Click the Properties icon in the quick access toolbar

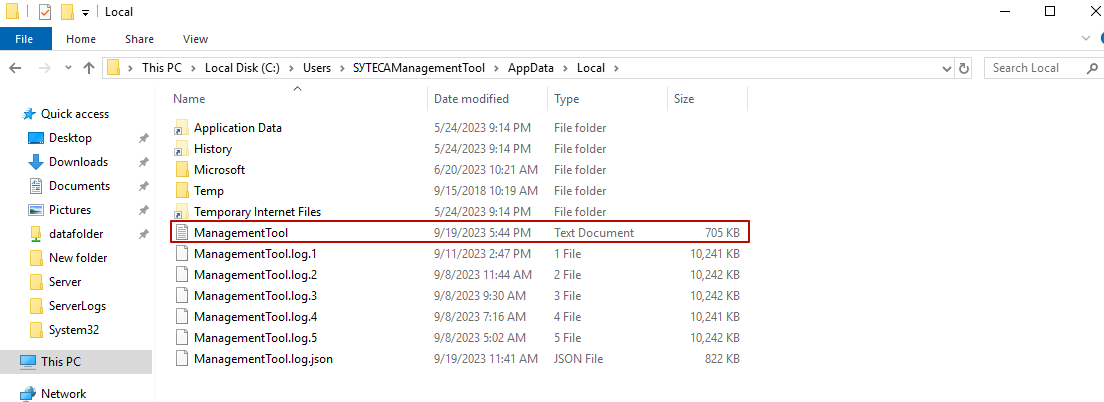point(45,12)
